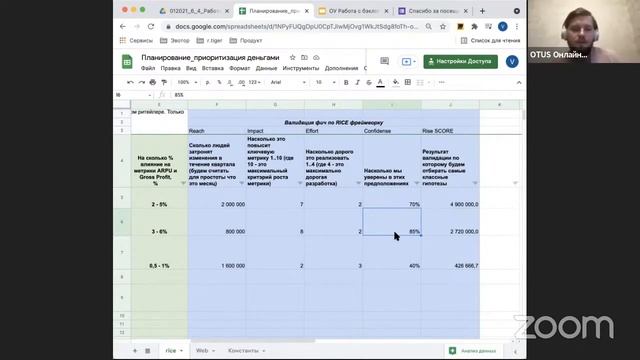Open the extensions puzzle icon
The image size is (640, 360).
[474, 27]
